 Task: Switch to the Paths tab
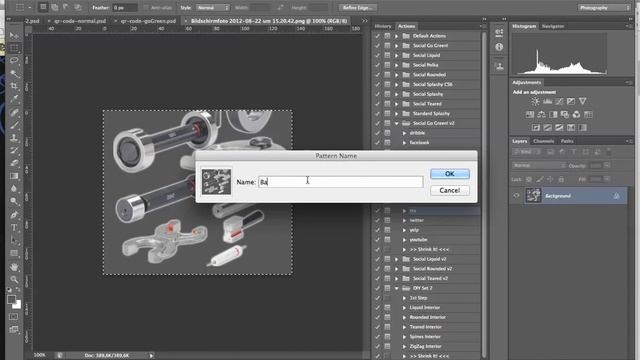click(x=567, y=141)
